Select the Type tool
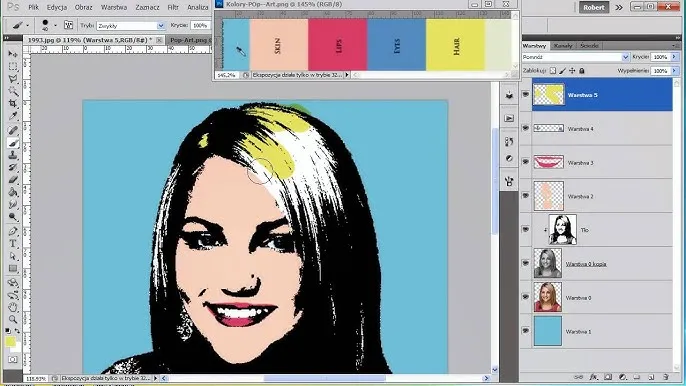 13,244
